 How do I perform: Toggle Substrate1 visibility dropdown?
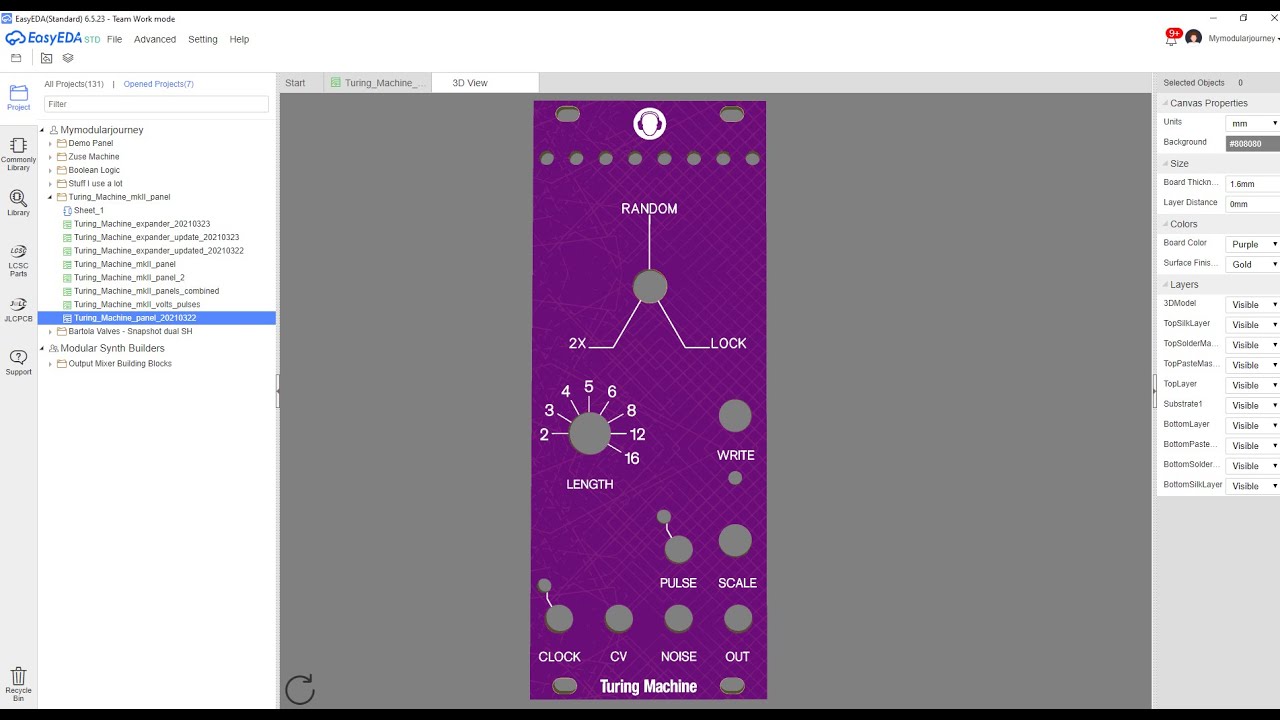pos(1252,405)
